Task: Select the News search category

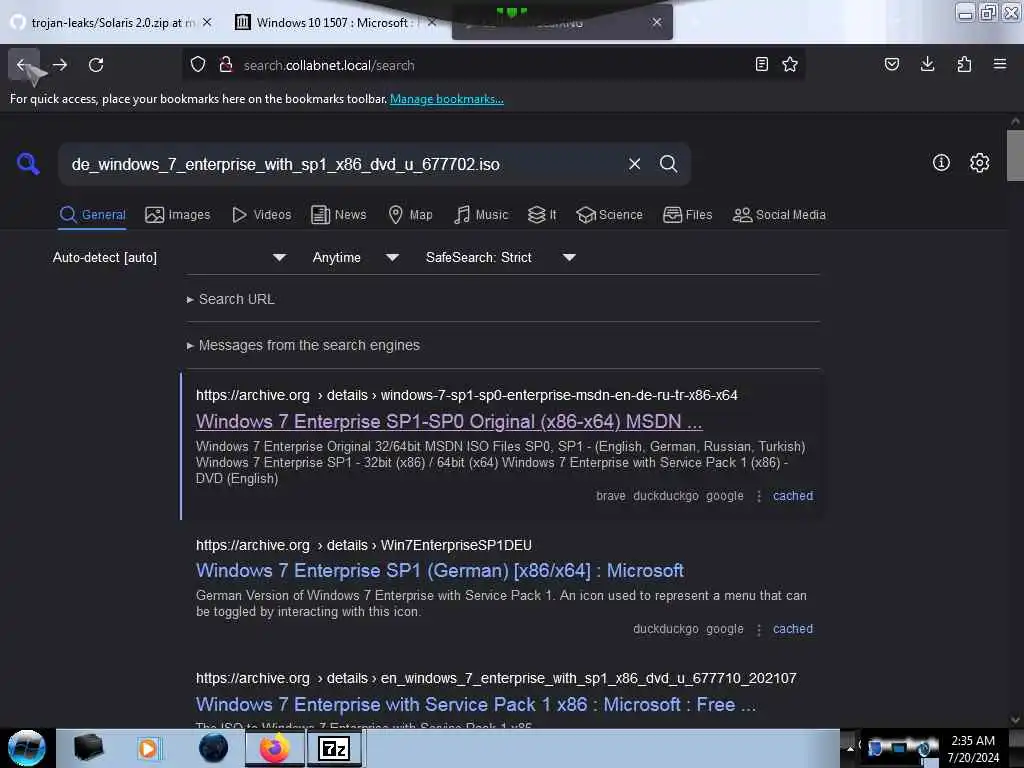Action: [x=338, y=215]
